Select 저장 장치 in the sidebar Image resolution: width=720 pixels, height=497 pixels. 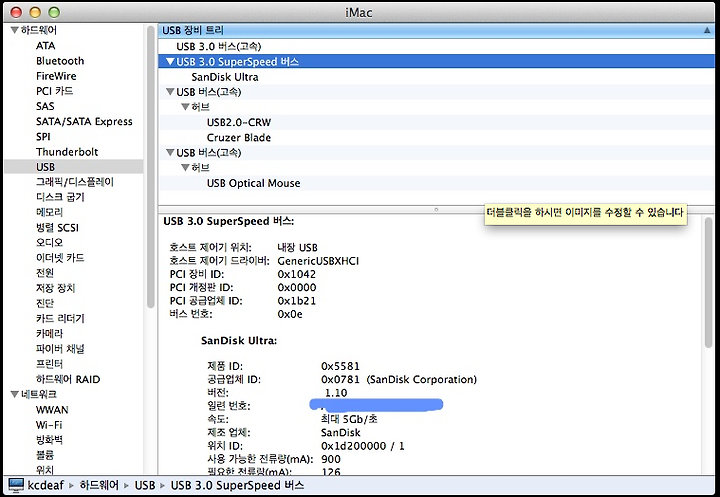click(x=56, y=288)
